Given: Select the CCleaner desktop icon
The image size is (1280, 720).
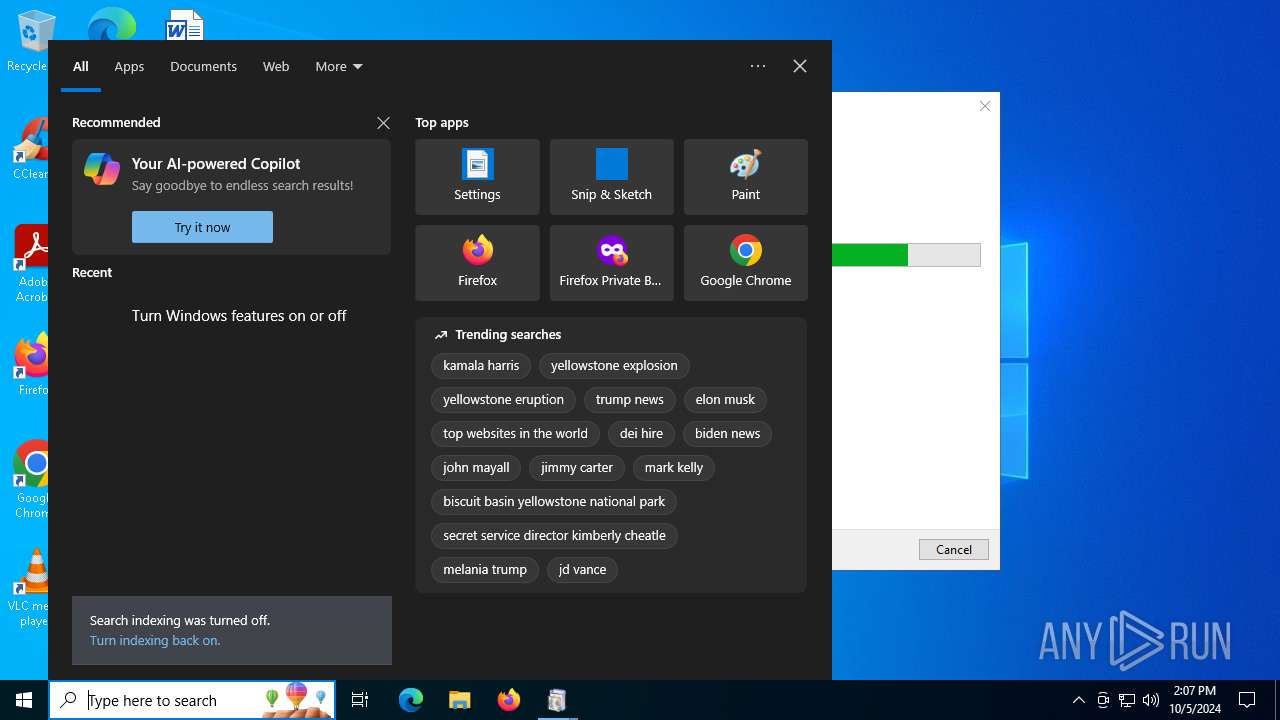Looking at the screenshot, I should point(30,150).
